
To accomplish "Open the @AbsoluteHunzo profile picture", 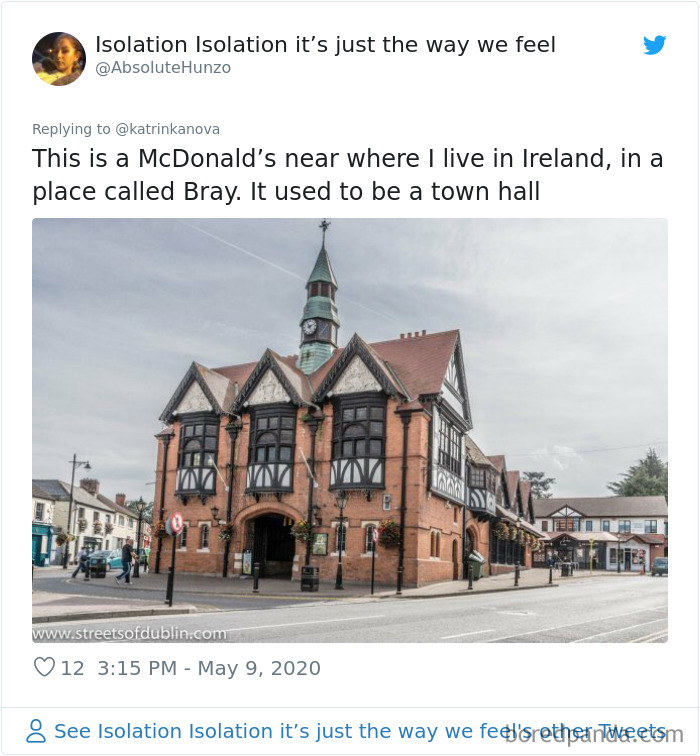I will click(59, 59).
